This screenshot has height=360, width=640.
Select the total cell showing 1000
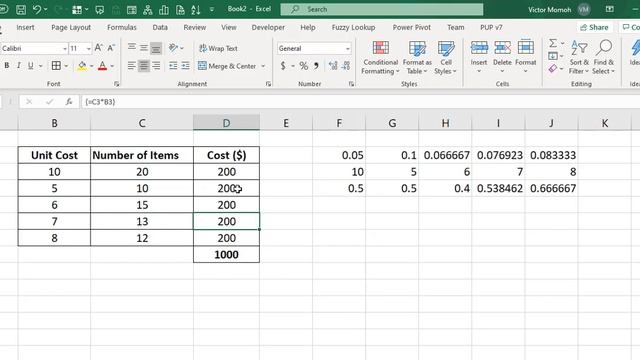[226, 255]
